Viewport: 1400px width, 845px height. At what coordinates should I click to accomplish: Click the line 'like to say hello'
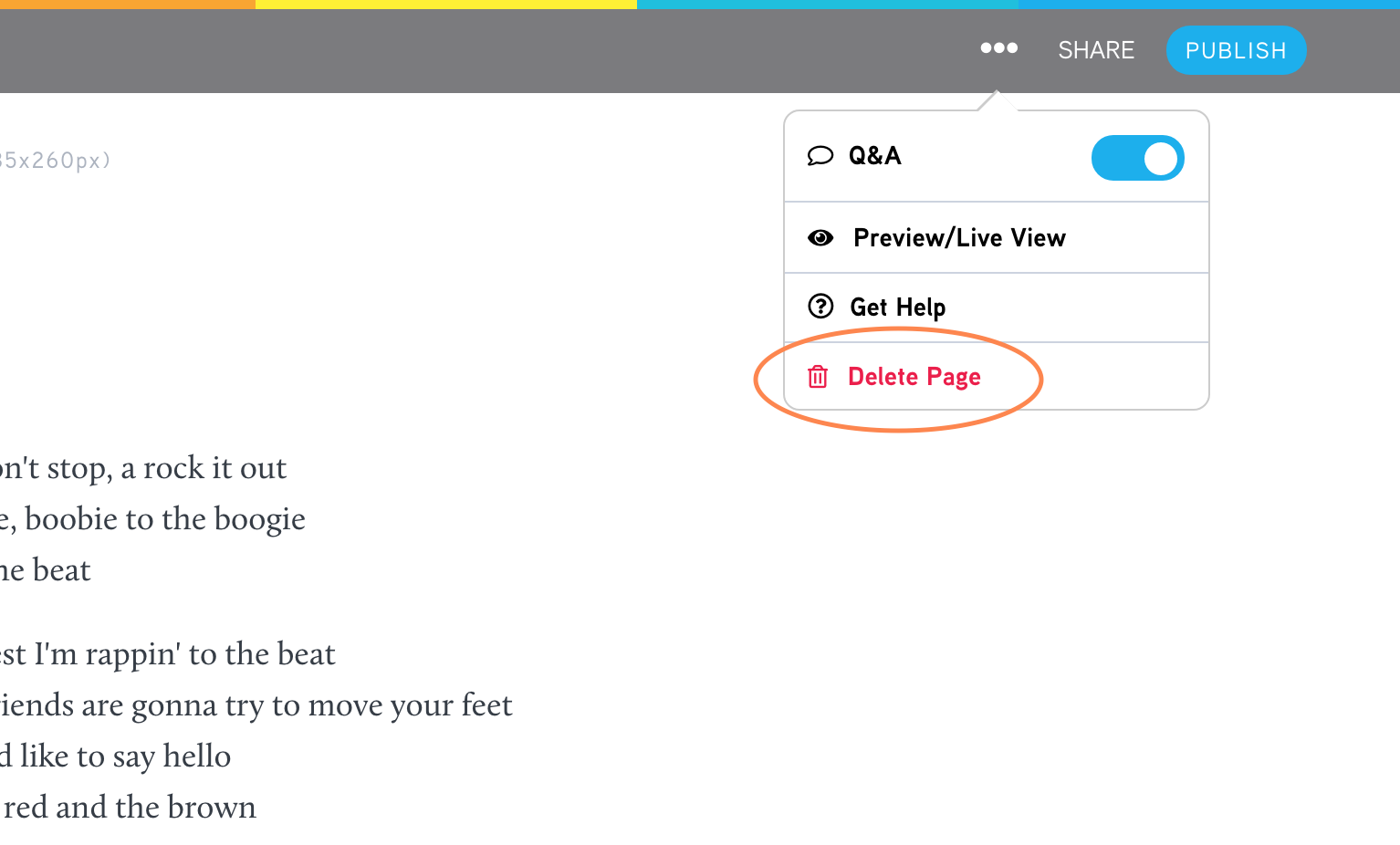pos(115,756)
